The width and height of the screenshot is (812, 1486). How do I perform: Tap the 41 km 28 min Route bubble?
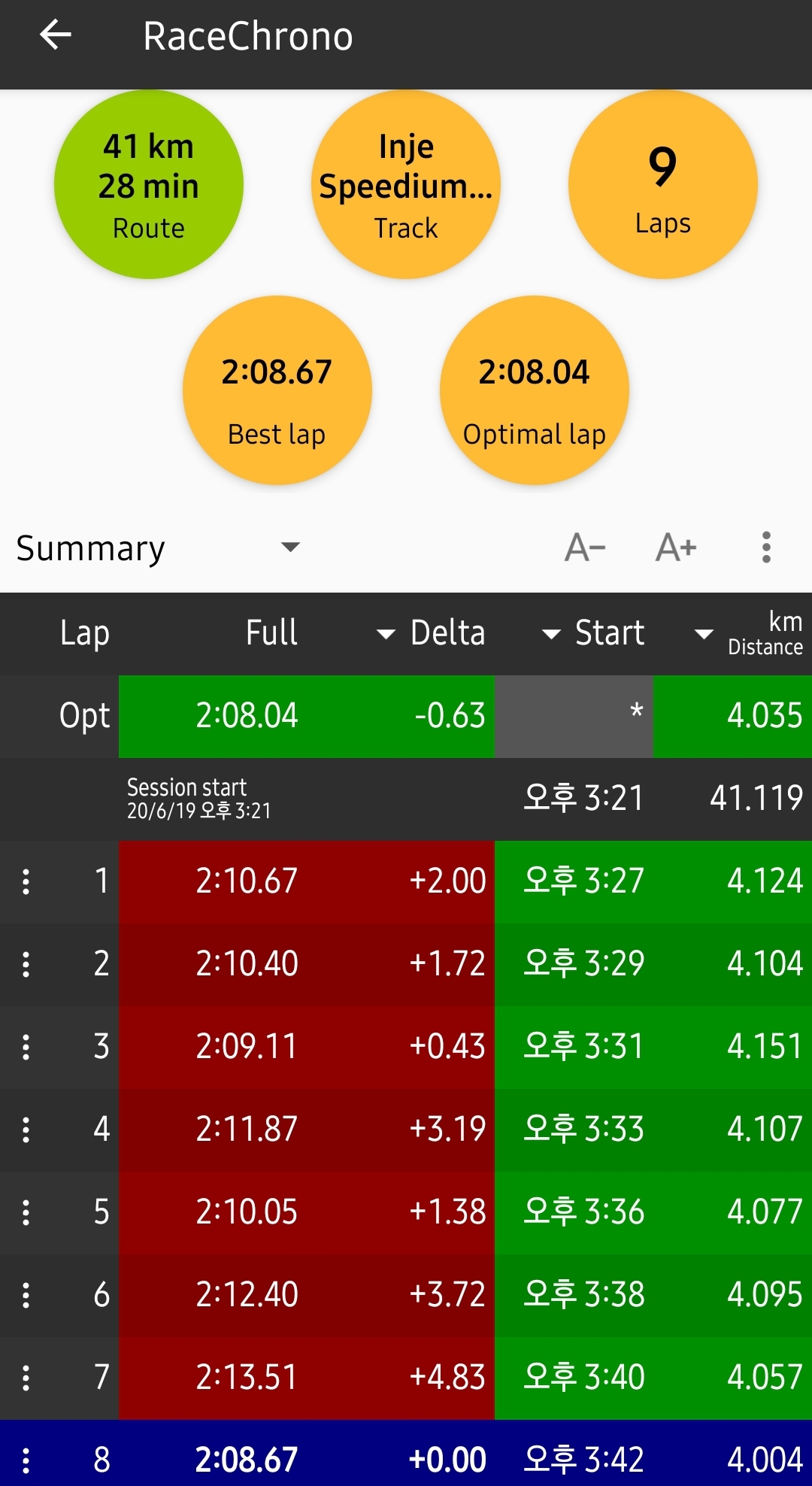click(149, 184)
